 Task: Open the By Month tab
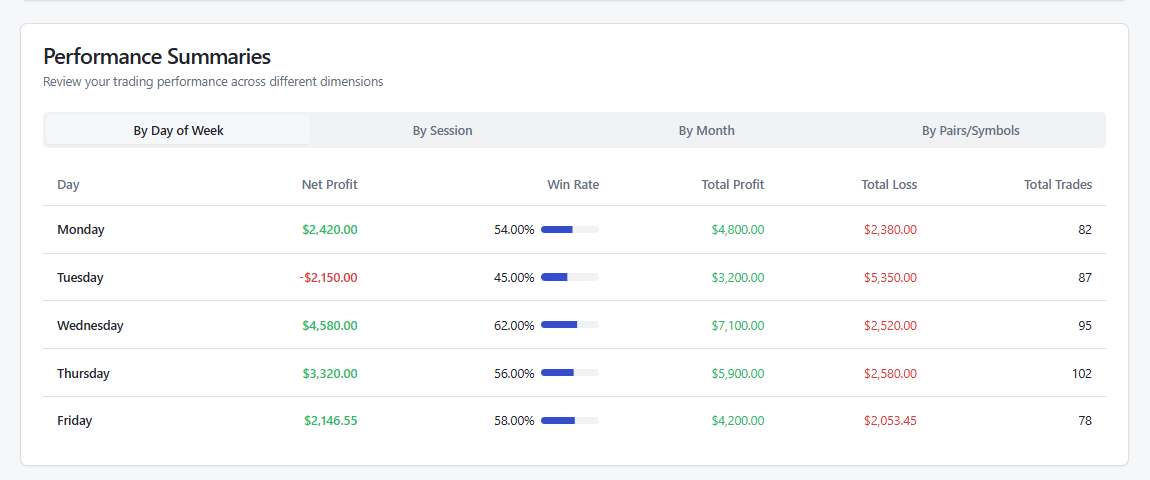[x=706, y=130]
